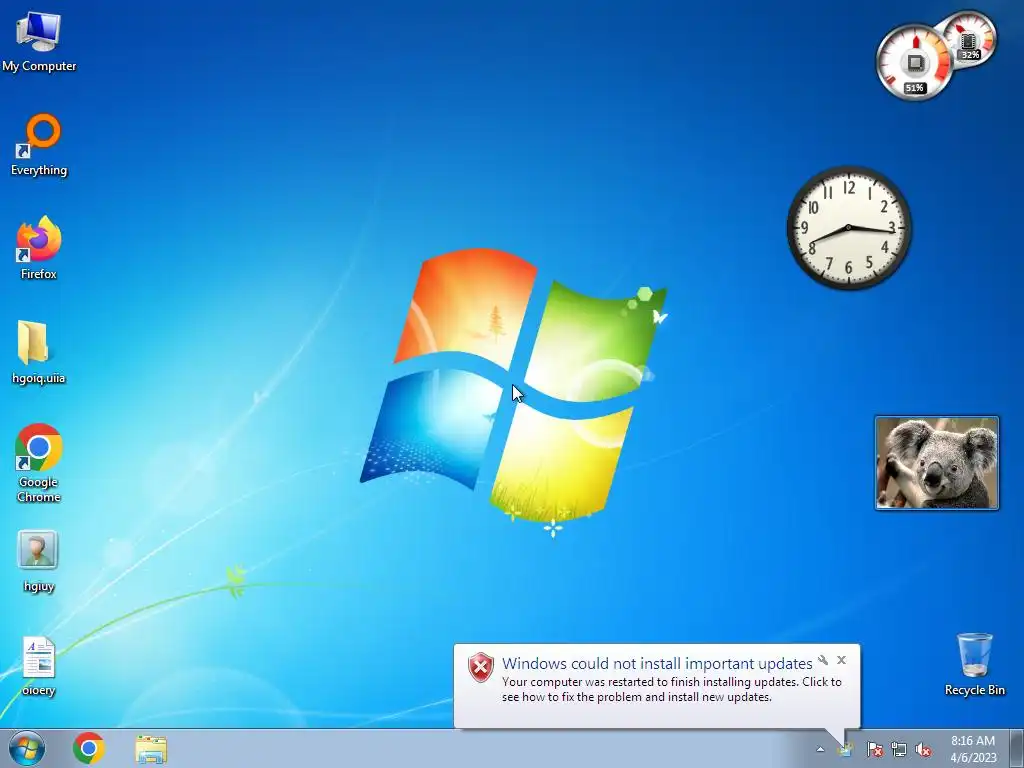This screenshot has height=768, width=1024.
Task: Click the koala slideshow gadget
Action: coord(936,463)
